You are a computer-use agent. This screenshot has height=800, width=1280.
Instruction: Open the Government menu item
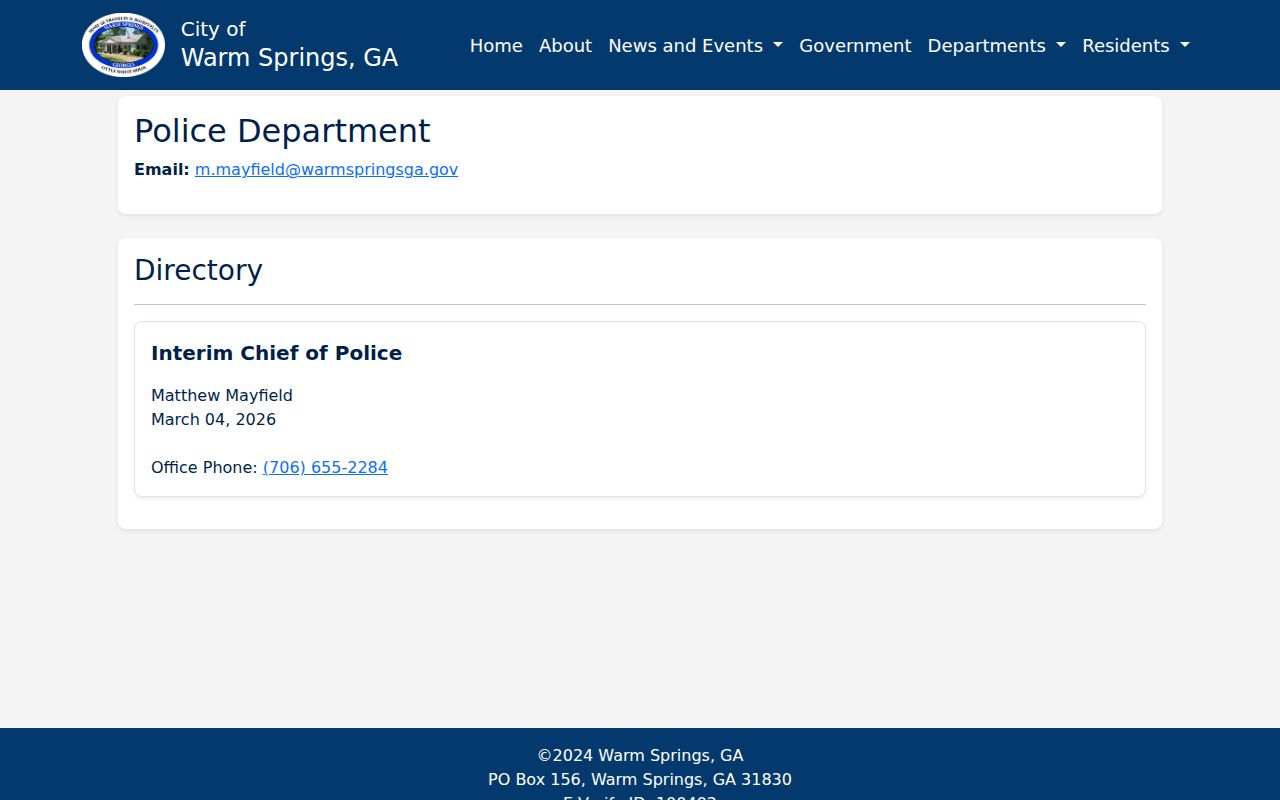[855, 46]
